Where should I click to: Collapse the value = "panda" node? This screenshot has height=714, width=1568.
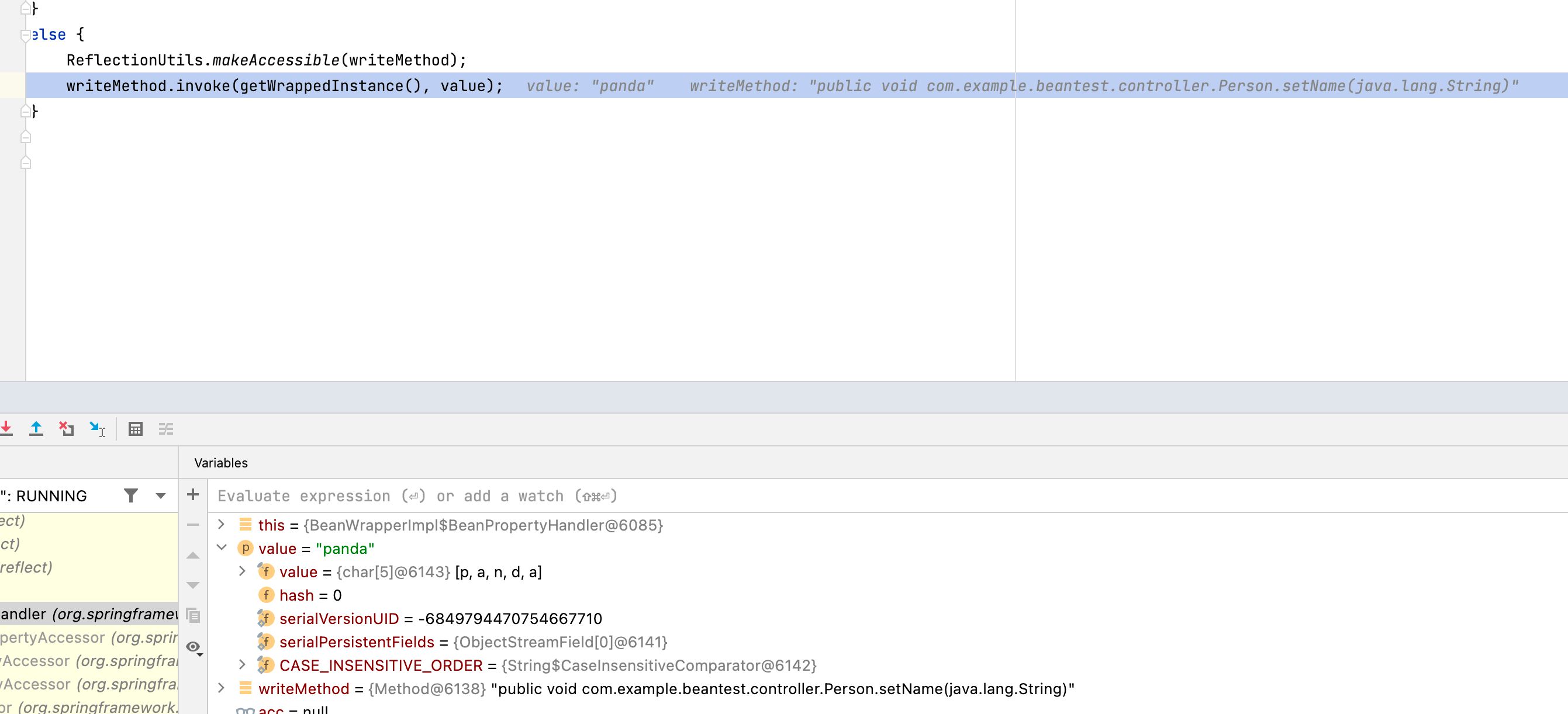(222, 548)
